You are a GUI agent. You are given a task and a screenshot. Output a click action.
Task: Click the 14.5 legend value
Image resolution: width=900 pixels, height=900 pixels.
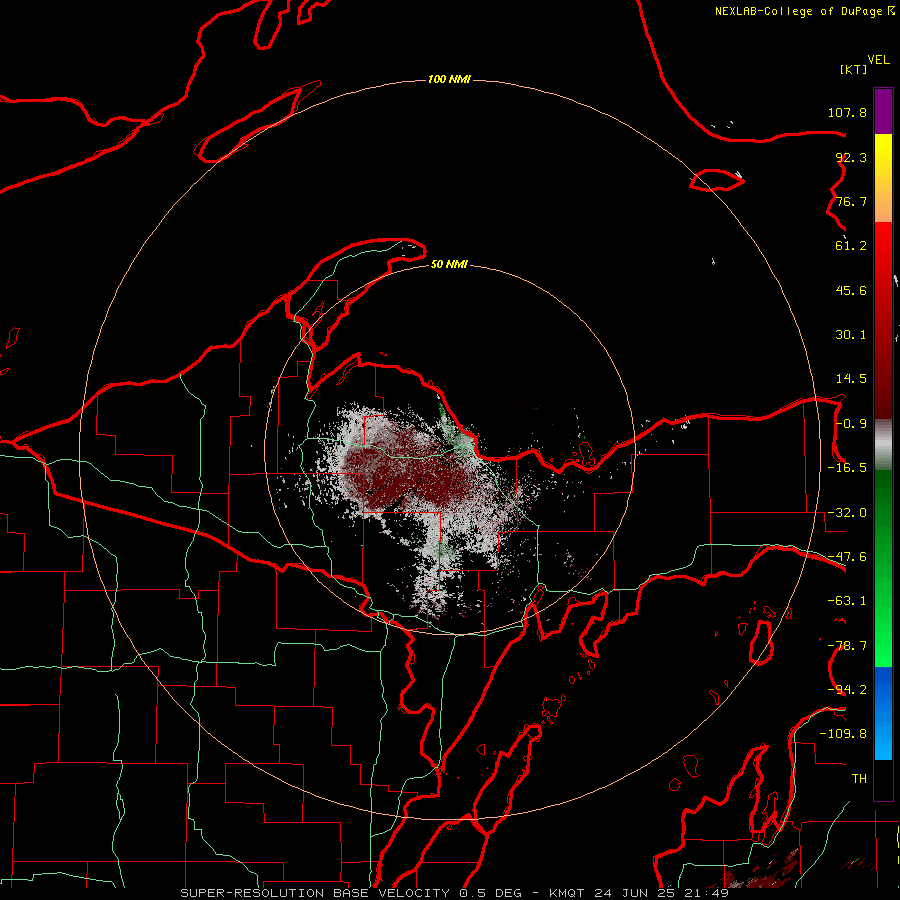point(851,379)
